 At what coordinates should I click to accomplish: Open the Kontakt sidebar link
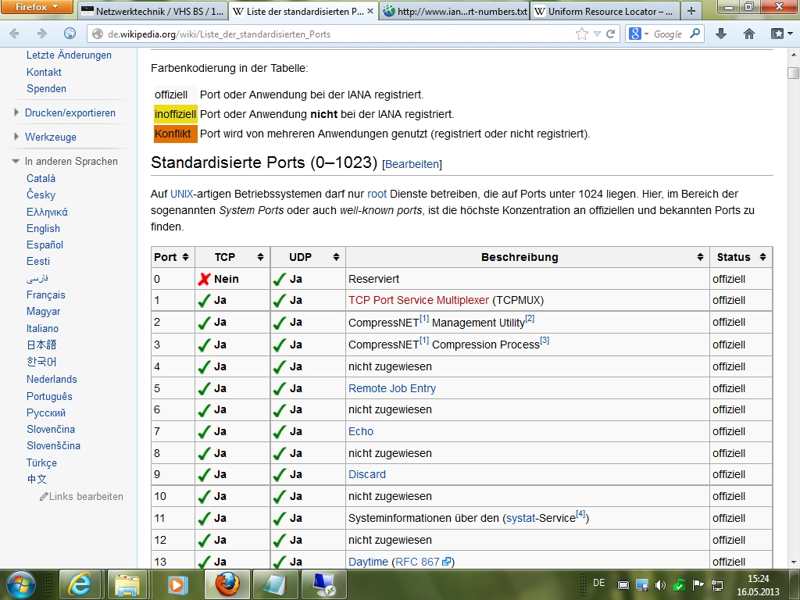pos(44,72)
